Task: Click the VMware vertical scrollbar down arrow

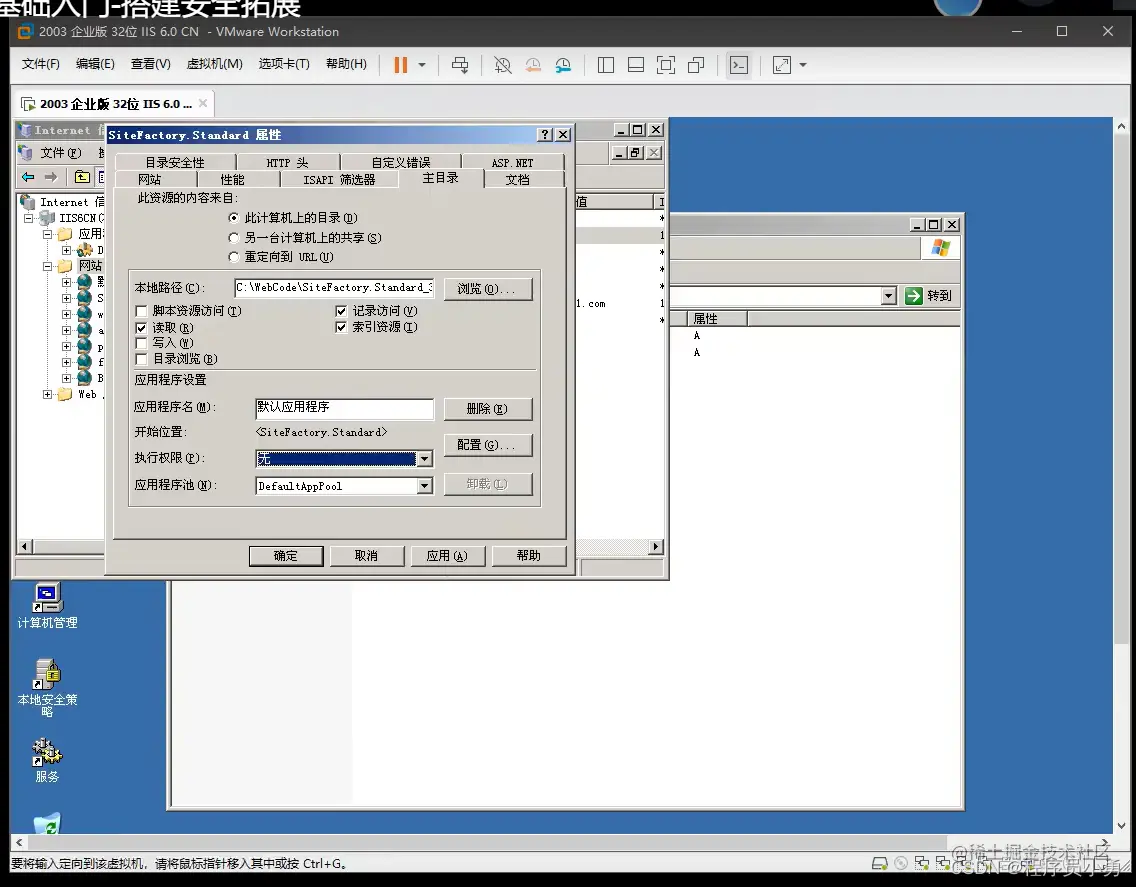Action: [x=1122, y=825]
